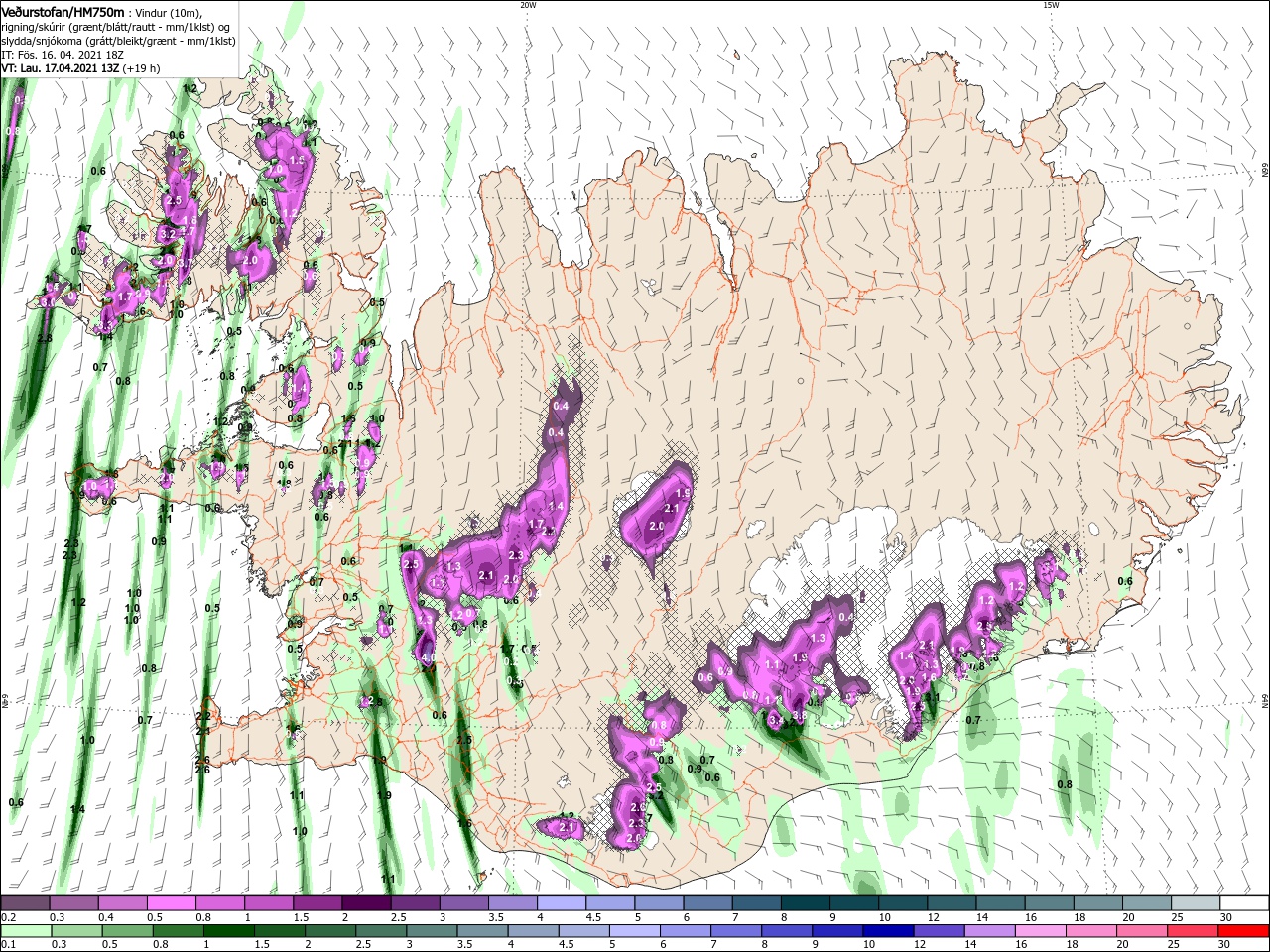The image size is (1270, 952).
Task: Pick snow scale swatch between 14 and 16
Action: click(999, 903)
